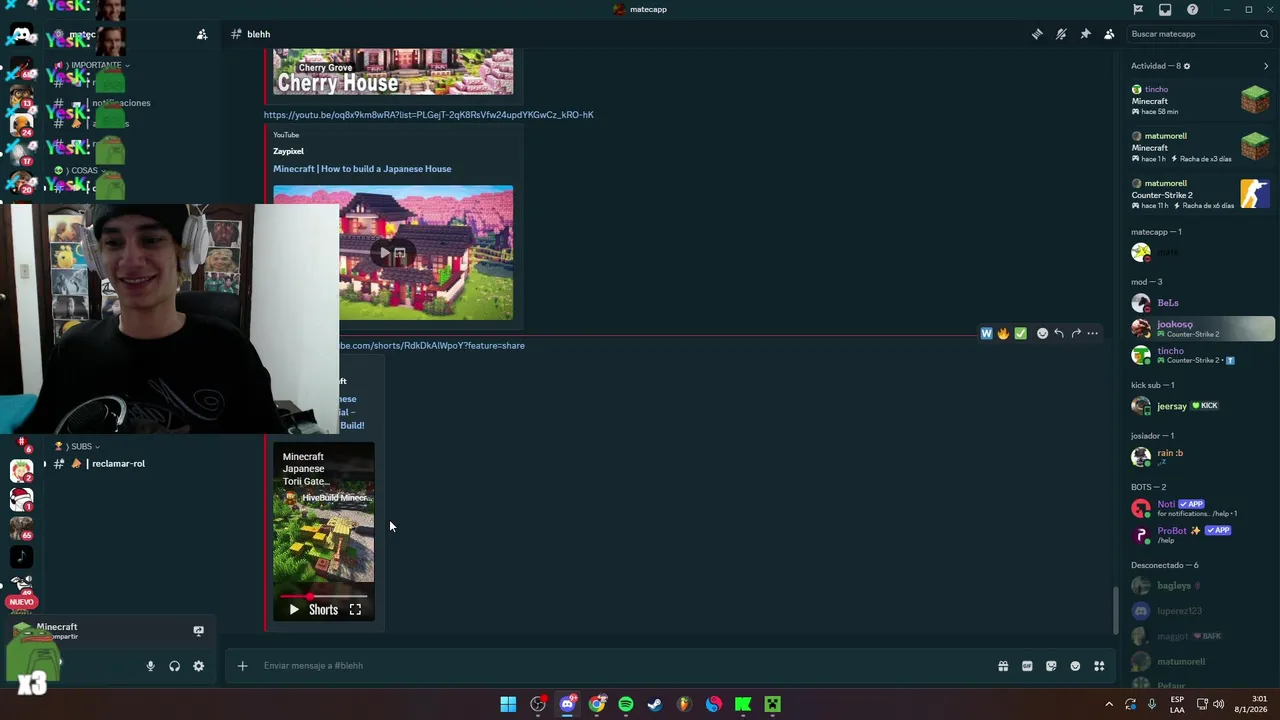Image resolution: width=1280 pixels, height=720 pixels.
Task: Click the NUEVO unread badge
Action: (x=21, y=602)
